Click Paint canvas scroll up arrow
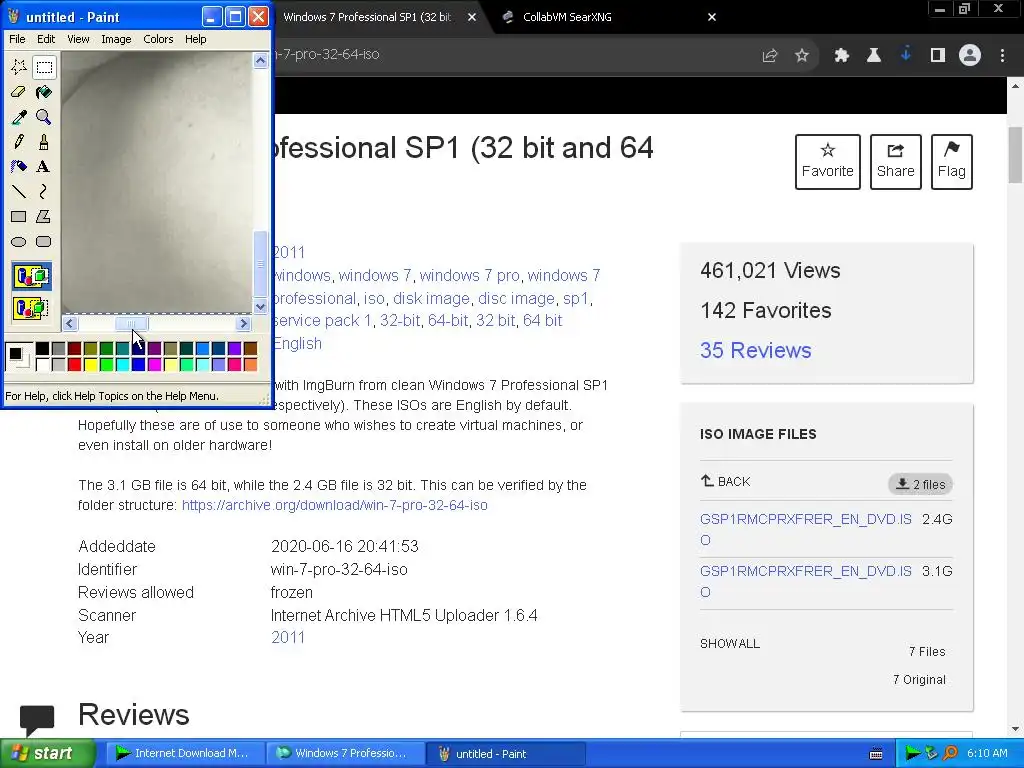Screen dimensions: 1024x768 point(261,61)
